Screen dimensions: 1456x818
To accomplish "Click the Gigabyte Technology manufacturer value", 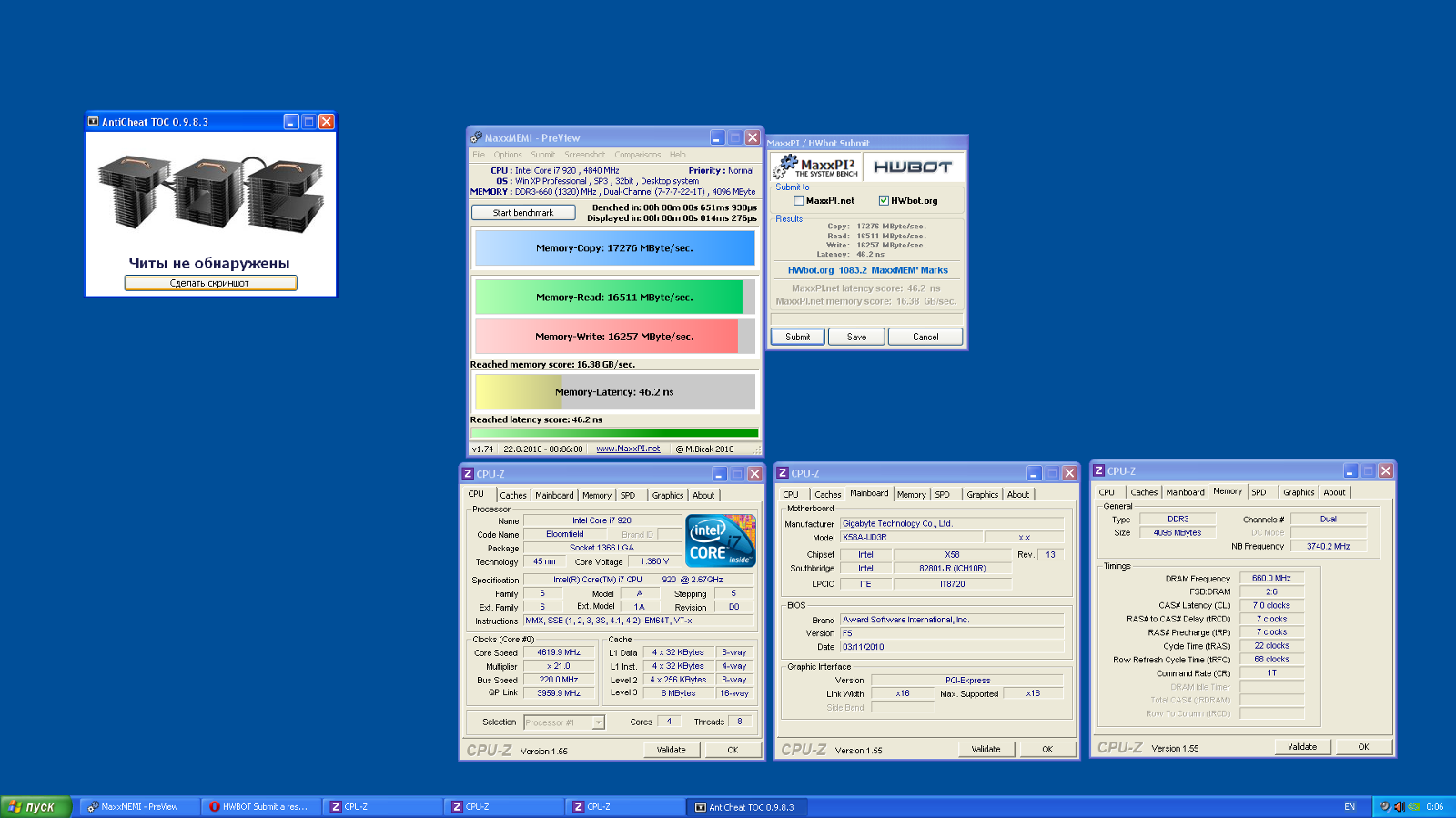I will click(952, 524).
